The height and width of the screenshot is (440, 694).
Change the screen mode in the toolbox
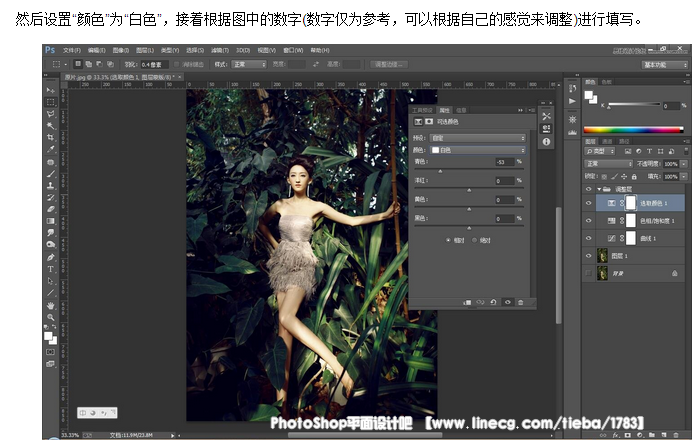point(50,364)
